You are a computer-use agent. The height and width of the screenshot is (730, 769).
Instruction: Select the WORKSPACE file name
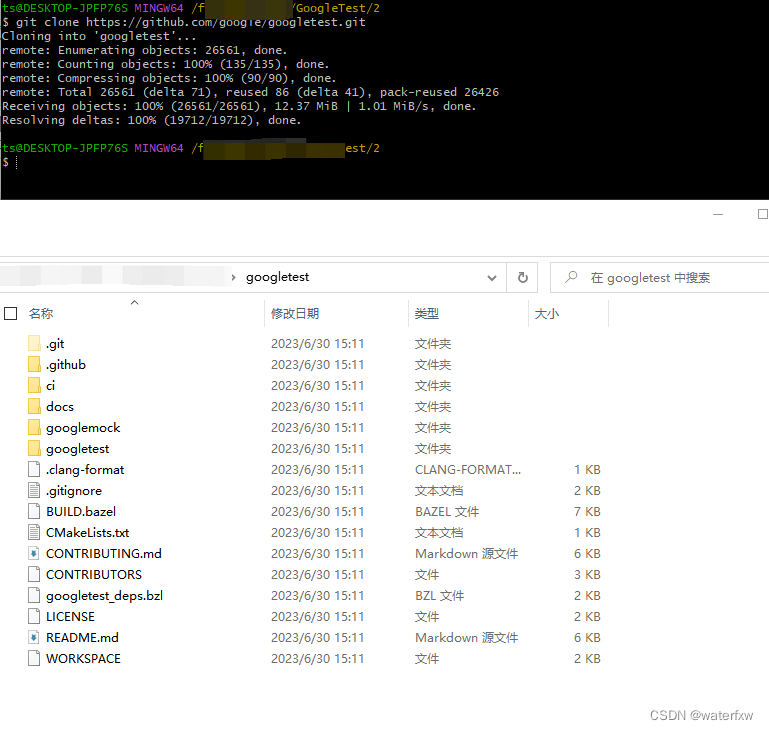[83, 658]
